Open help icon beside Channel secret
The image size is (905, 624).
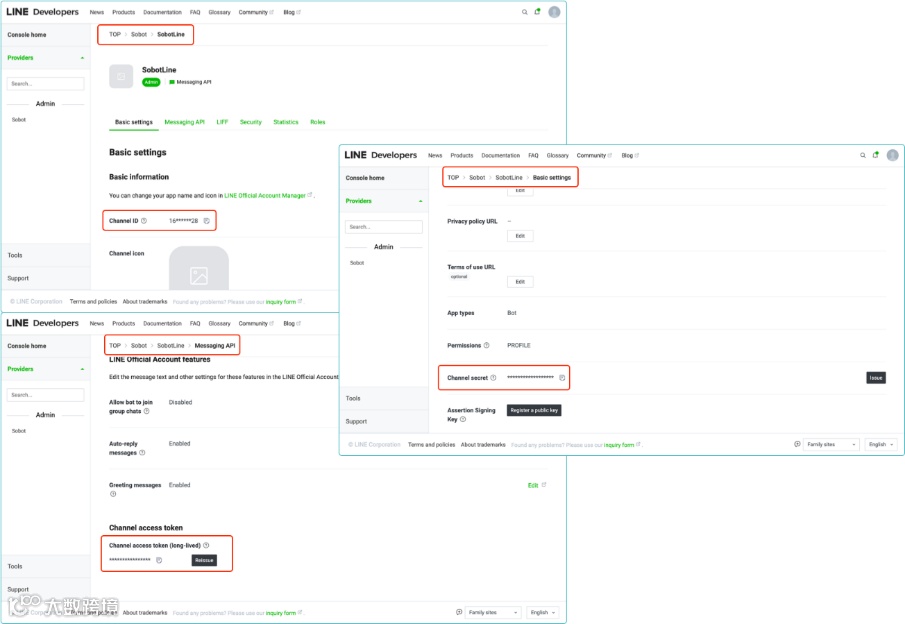[493, 378]
